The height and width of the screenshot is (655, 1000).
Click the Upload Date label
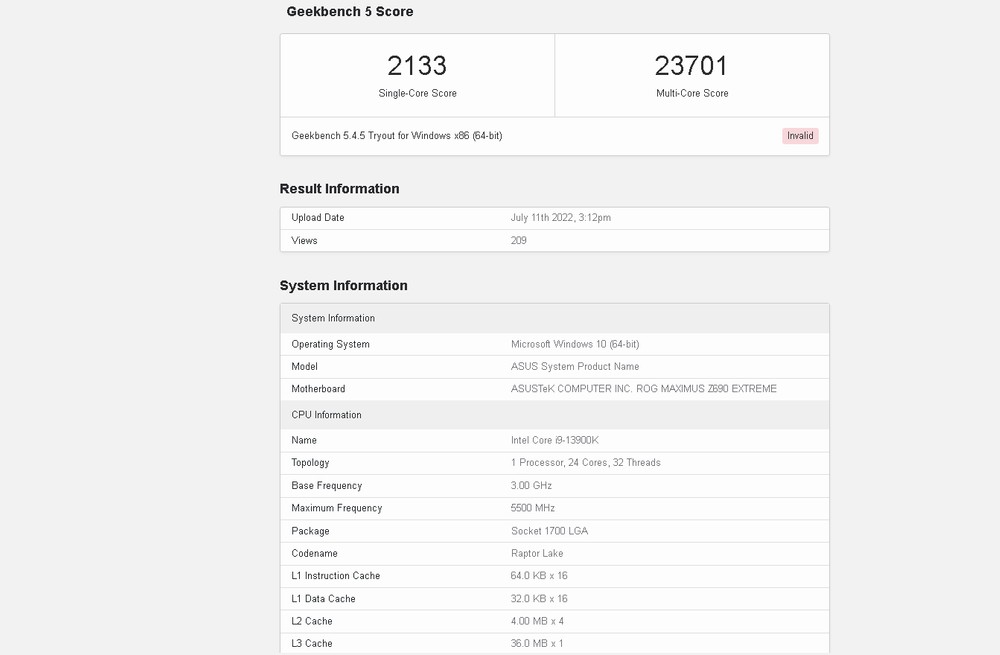click(318, 217)
